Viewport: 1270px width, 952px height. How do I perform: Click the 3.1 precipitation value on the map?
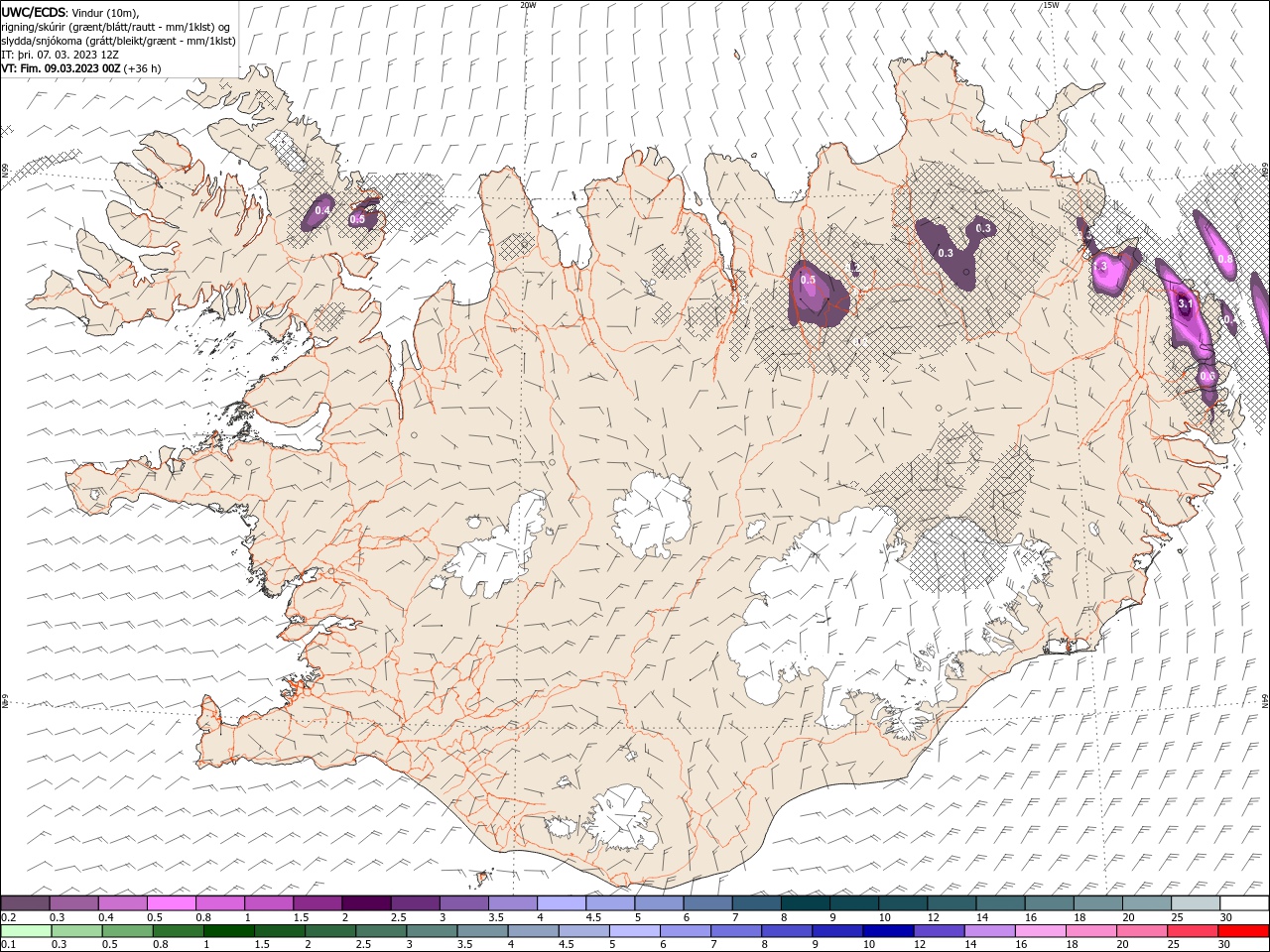pos(1185,302)
